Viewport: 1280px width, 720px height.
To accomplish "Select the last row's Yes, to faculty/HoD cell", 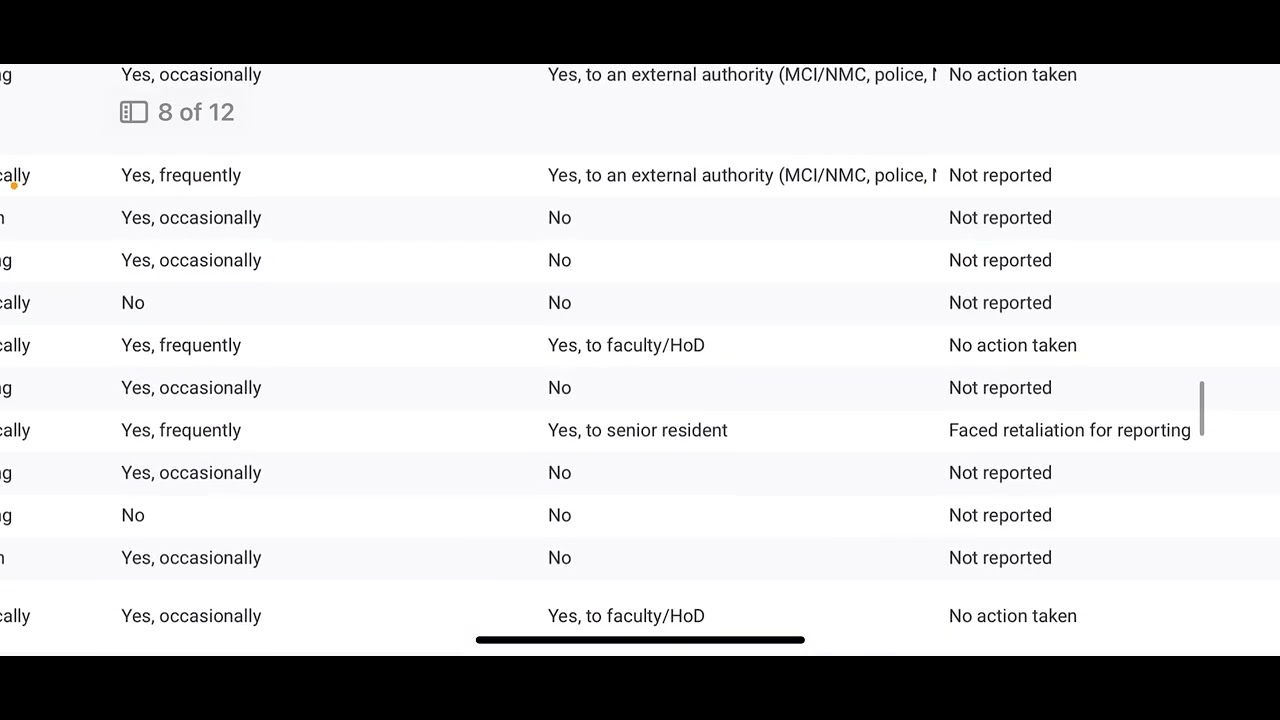I will point(626,616).
